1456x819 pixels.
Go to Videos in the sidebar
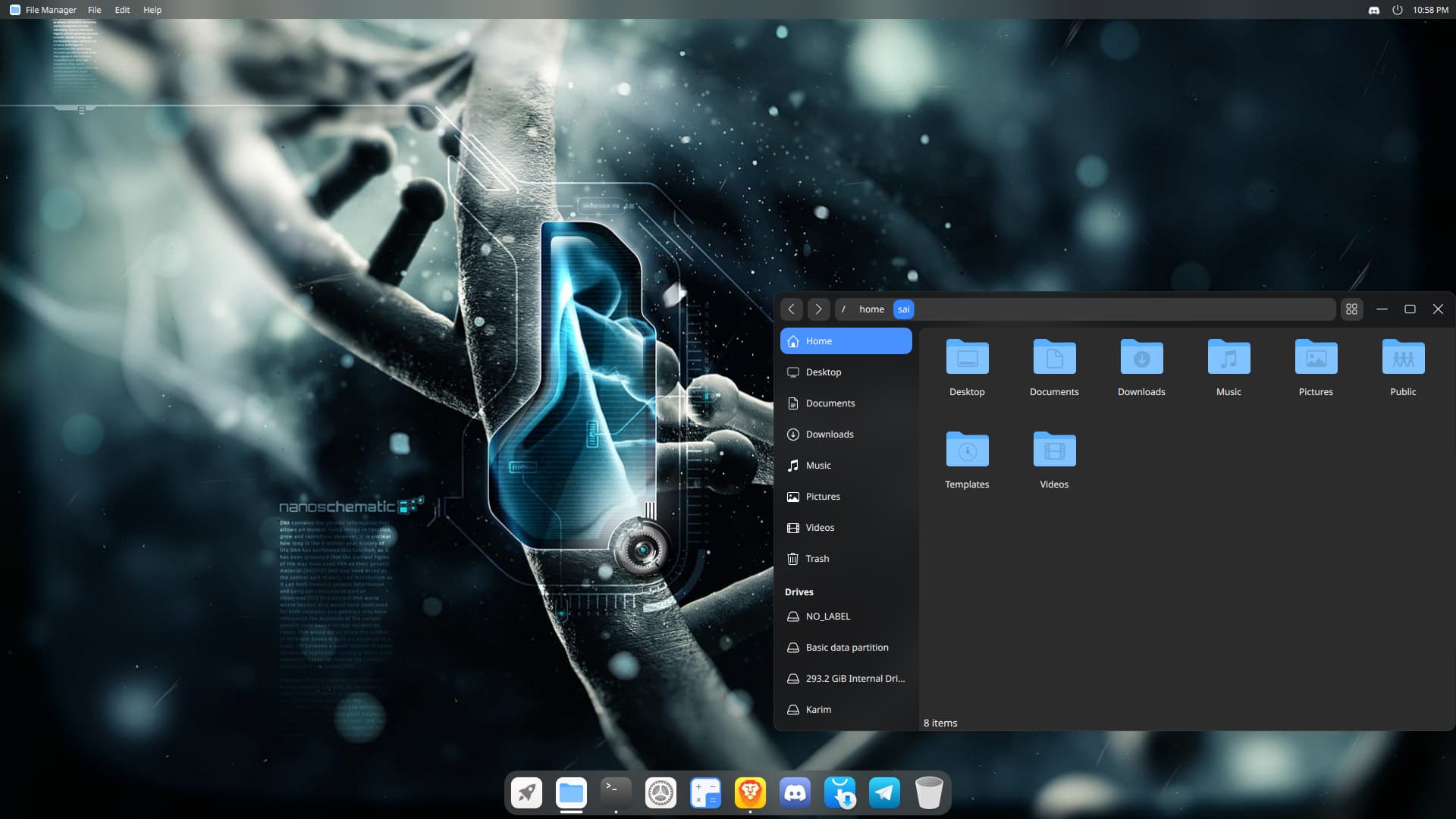[x=846, y=528]
